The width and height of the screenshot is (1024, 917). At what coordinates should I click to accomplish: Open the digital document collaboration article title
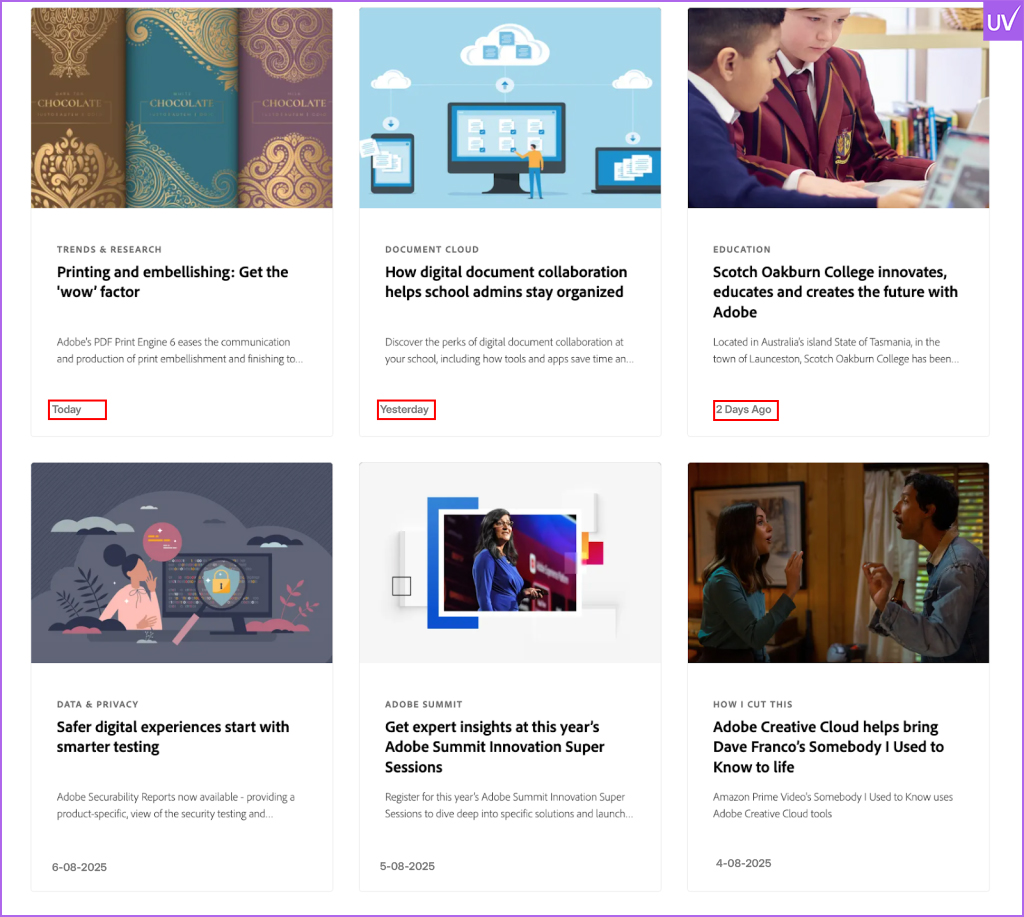click(x=505, y=282)
